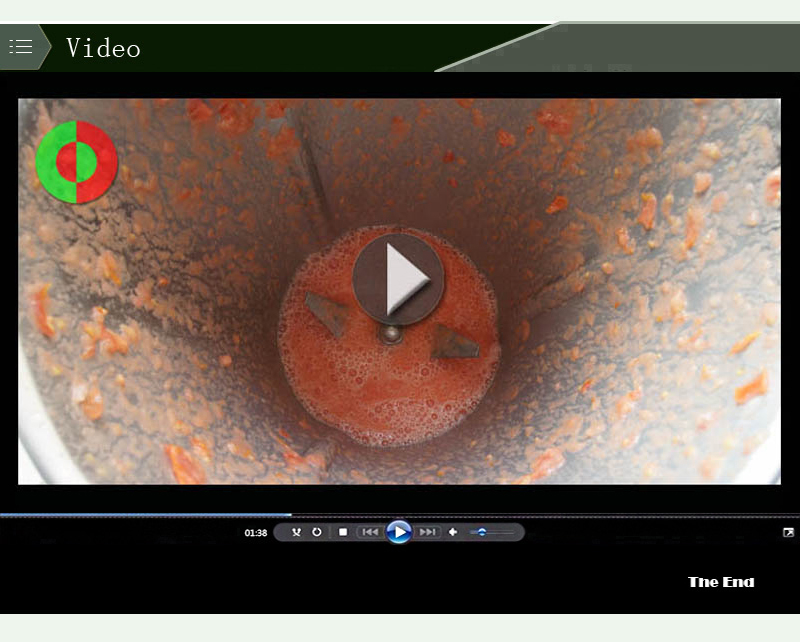The image size is (800, 642).
Task: Click the video seek progress bar
Action: [150, 515]
